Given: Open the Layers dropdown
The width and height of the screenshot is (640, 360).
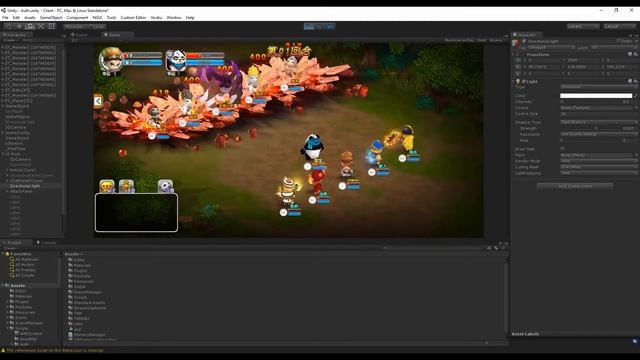Looking at the screenshot, I should pyautogui.click(x=583, y=27).
